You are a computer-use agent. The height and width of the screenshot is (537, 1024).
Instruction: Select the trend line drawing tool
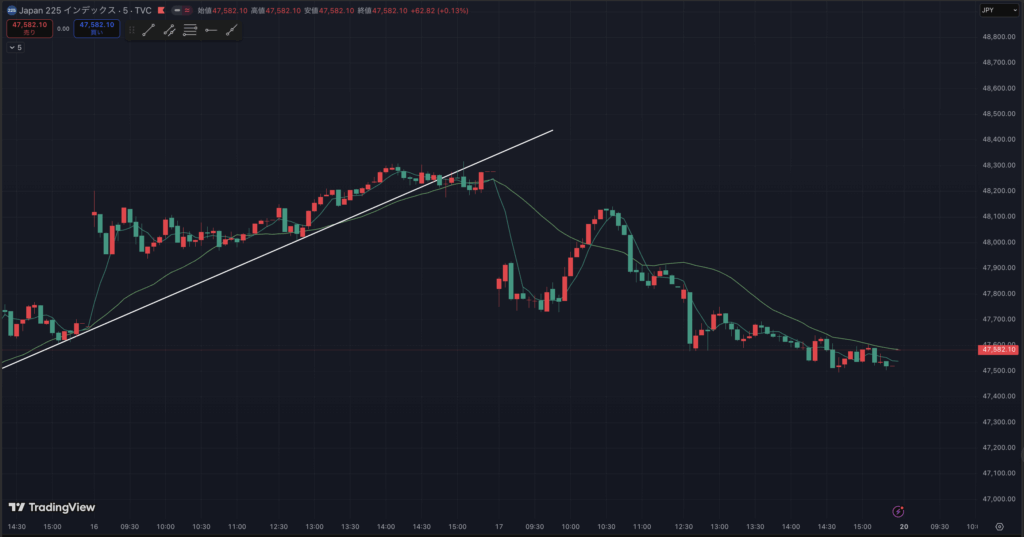point(149,30)
